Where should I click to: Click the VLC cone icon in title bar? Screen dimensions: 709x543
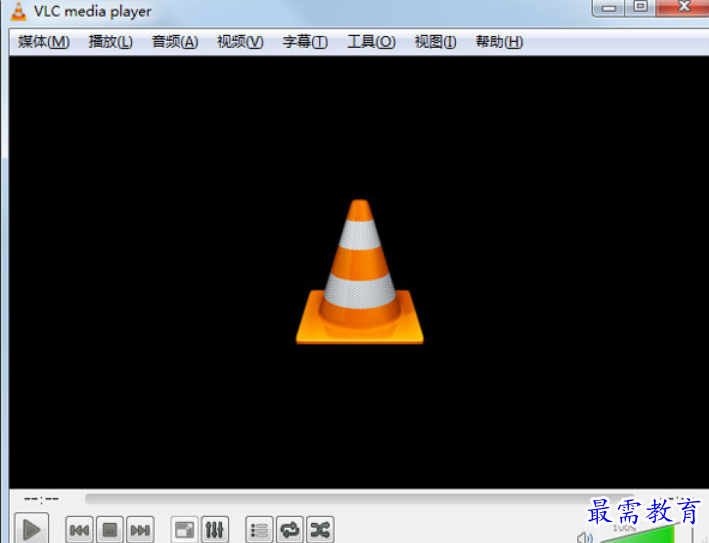pyautogui.click(x=19, y=11)
